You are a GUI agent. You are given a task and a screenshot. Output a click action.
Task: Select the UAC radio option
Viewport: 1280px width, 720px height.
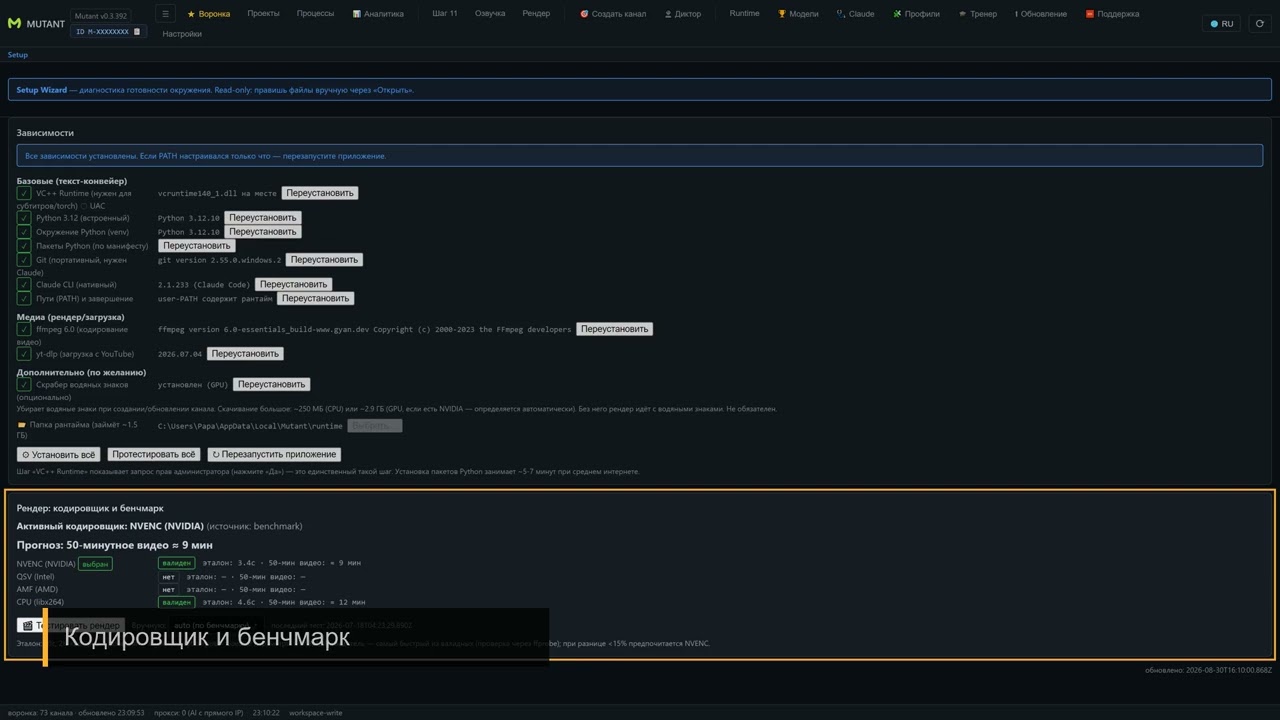click(x=84, y=206)
